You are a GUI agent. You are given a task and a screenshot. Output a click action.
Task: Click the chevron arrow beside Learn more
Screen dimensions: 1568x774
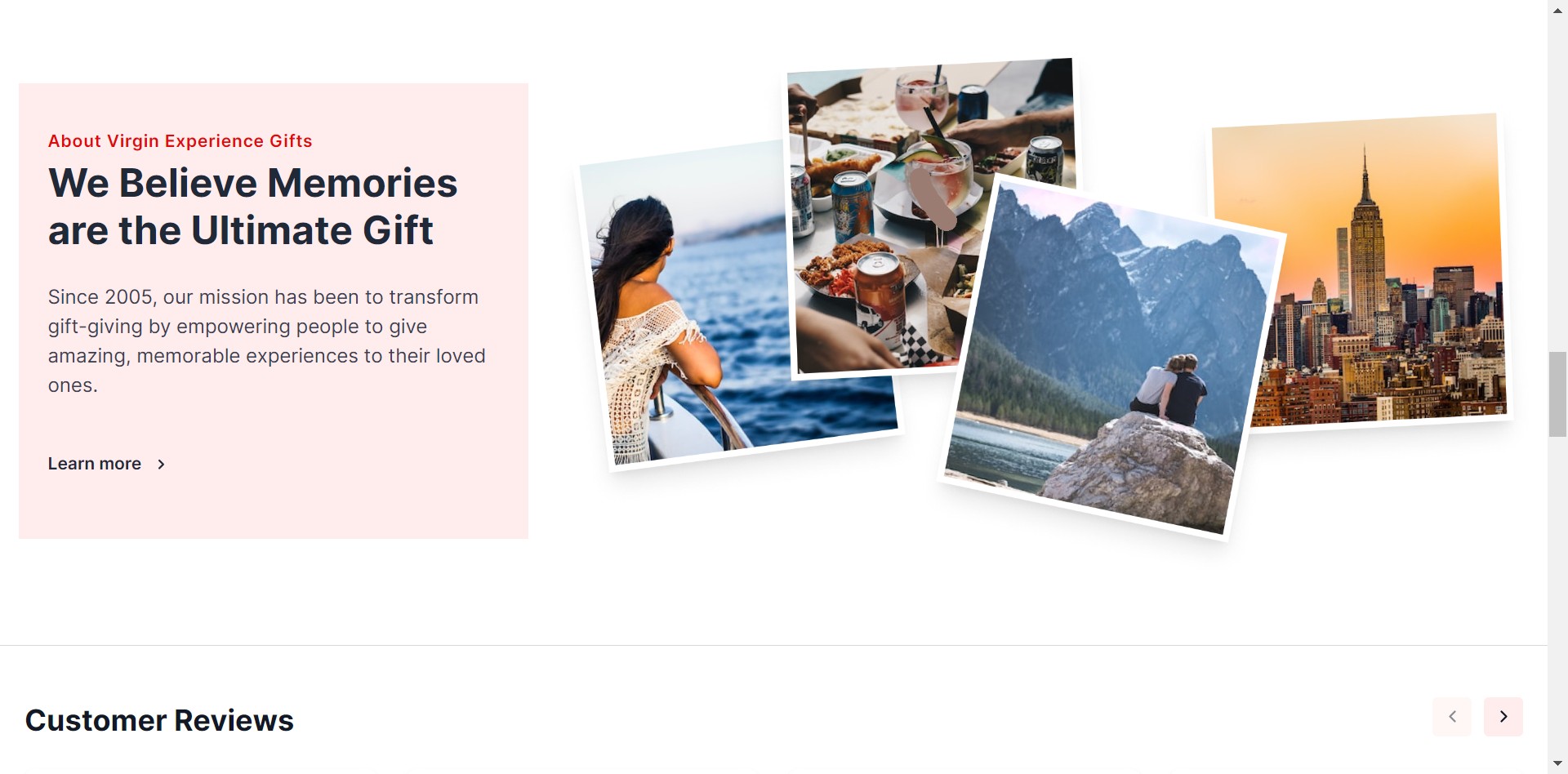tap(161, 465)
